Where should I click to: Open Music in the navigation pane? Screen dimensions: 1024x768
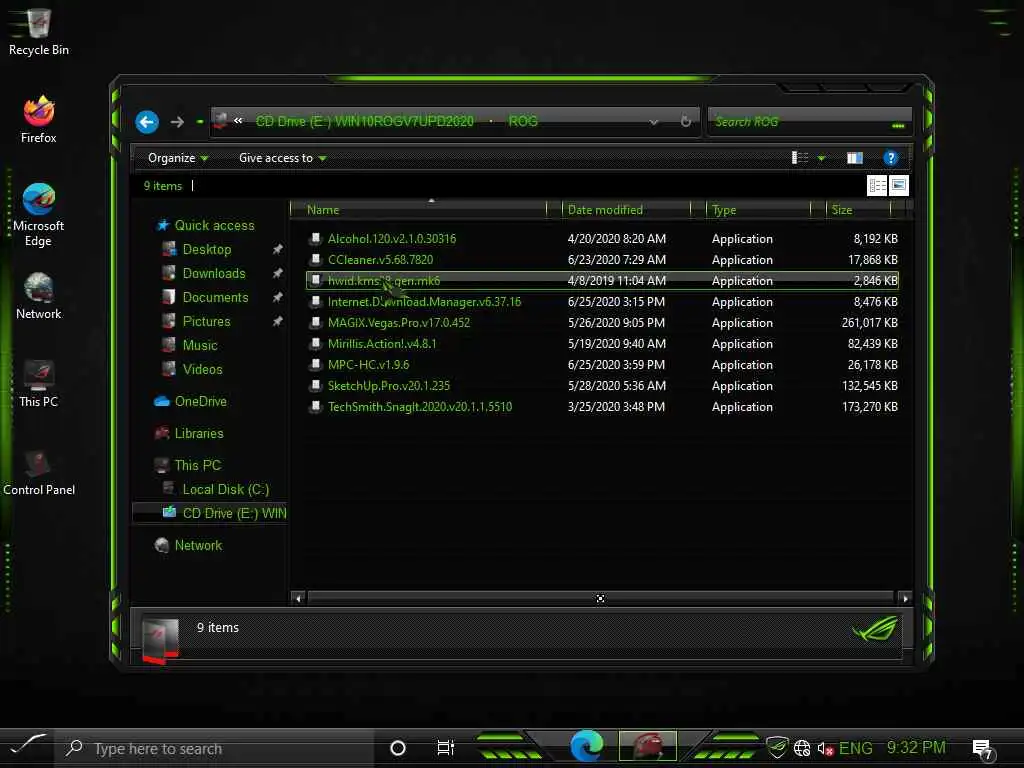(200, 345)
